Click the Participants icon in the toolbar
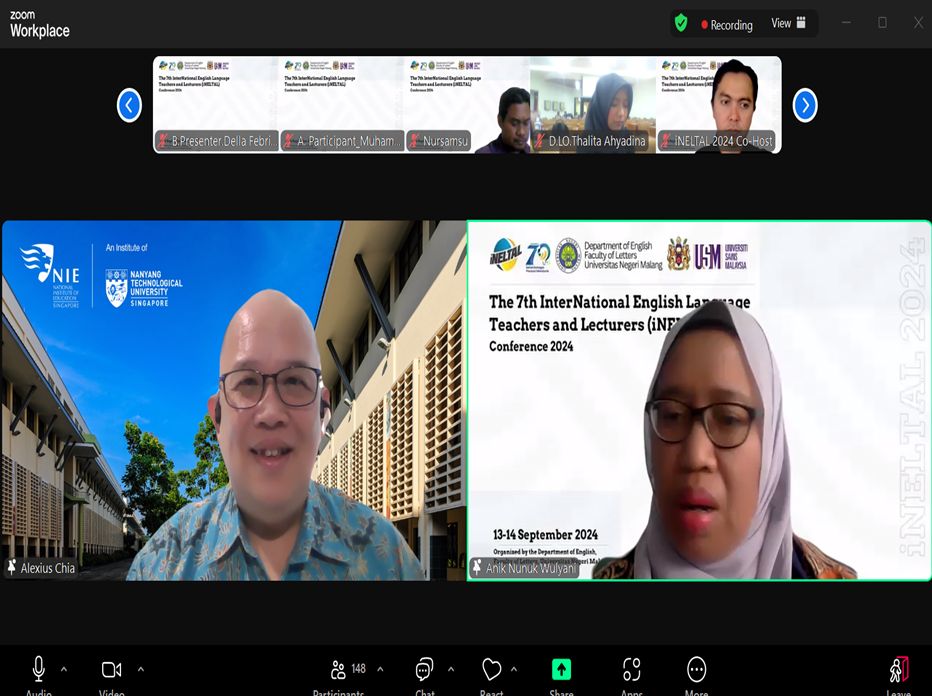Image resolution: width=932 pixels, height=696 pixels. click(x=338, y=669)
